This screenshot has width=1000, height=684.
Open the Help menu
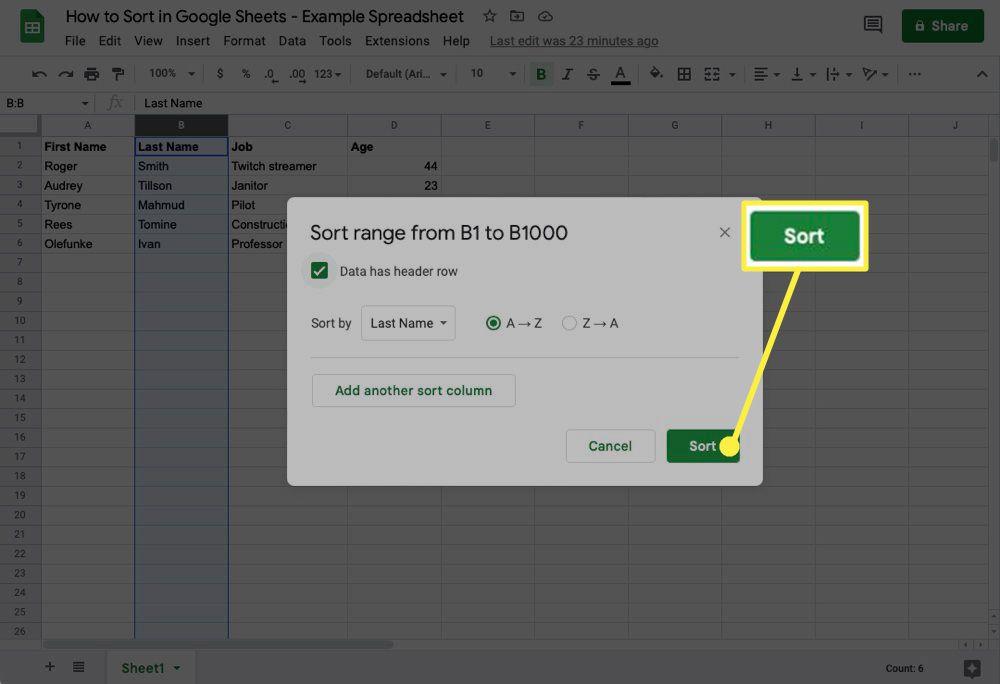pos(456,41)
